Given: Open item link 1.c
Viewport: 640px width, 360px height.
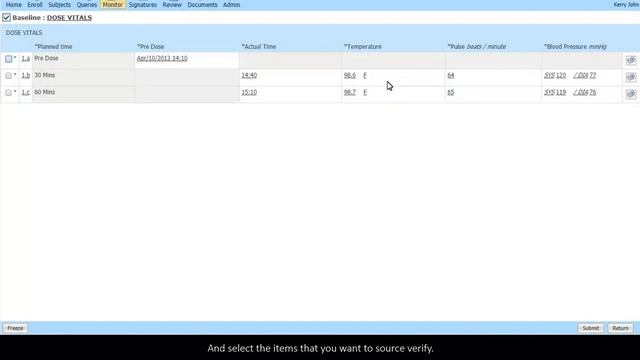Looking at the screenshot, I should 26,93.
